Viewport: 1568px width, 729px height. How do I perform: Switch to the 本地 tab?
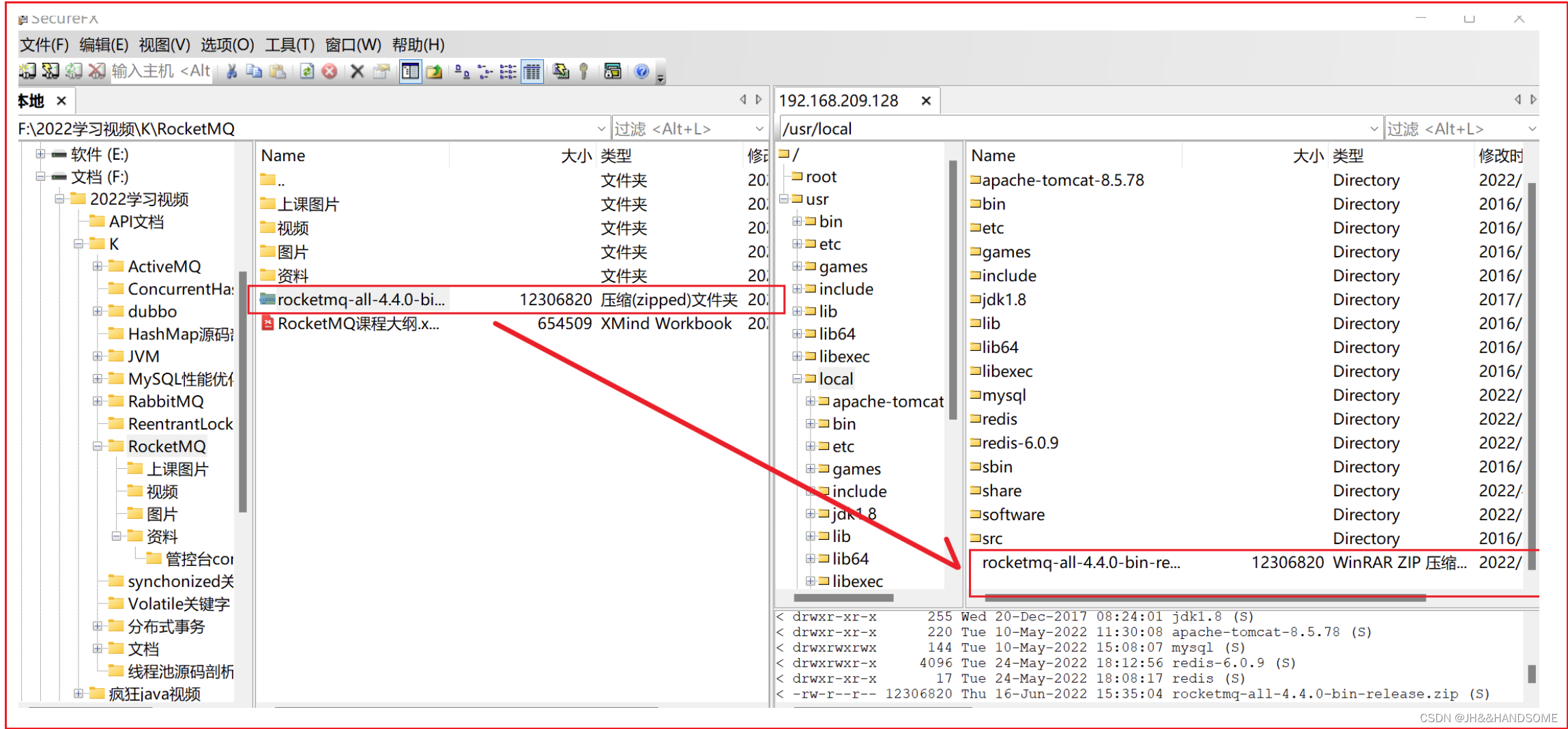point(31,101)
